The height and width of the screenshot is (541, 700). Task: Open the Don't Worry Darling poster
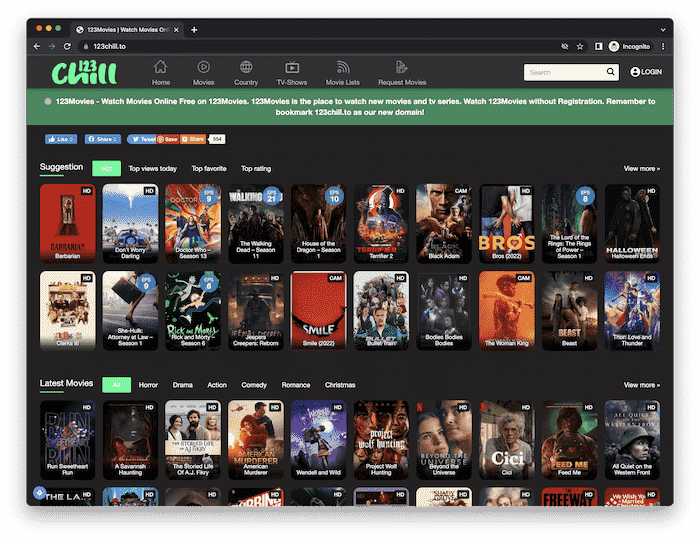(130, 224)
